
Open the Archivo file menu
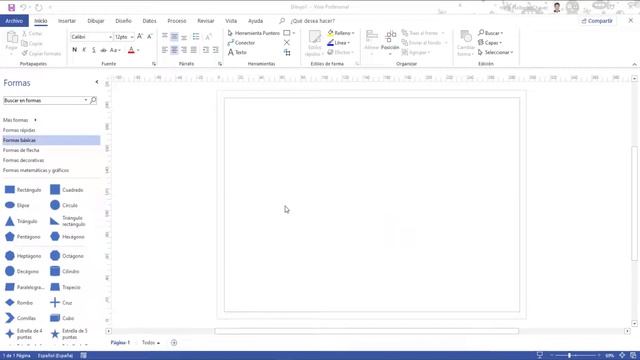[x=14, y=21]
